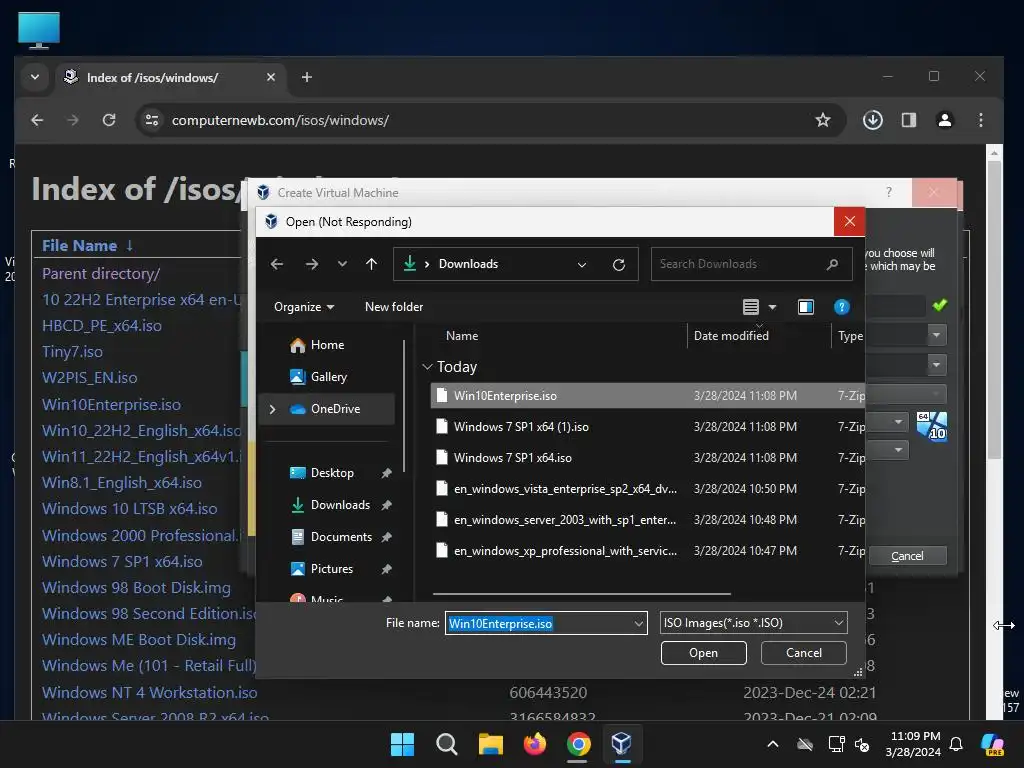Open HBCD_PE_x64.iso link in browser
The height and width of the screenshot is (768, 1024).
coord(102,326)
